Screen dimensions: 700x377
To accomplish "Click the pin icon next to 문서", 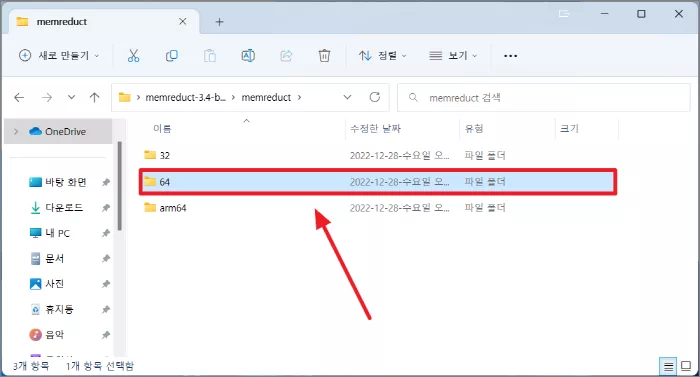I will click(x=106, y=259).
